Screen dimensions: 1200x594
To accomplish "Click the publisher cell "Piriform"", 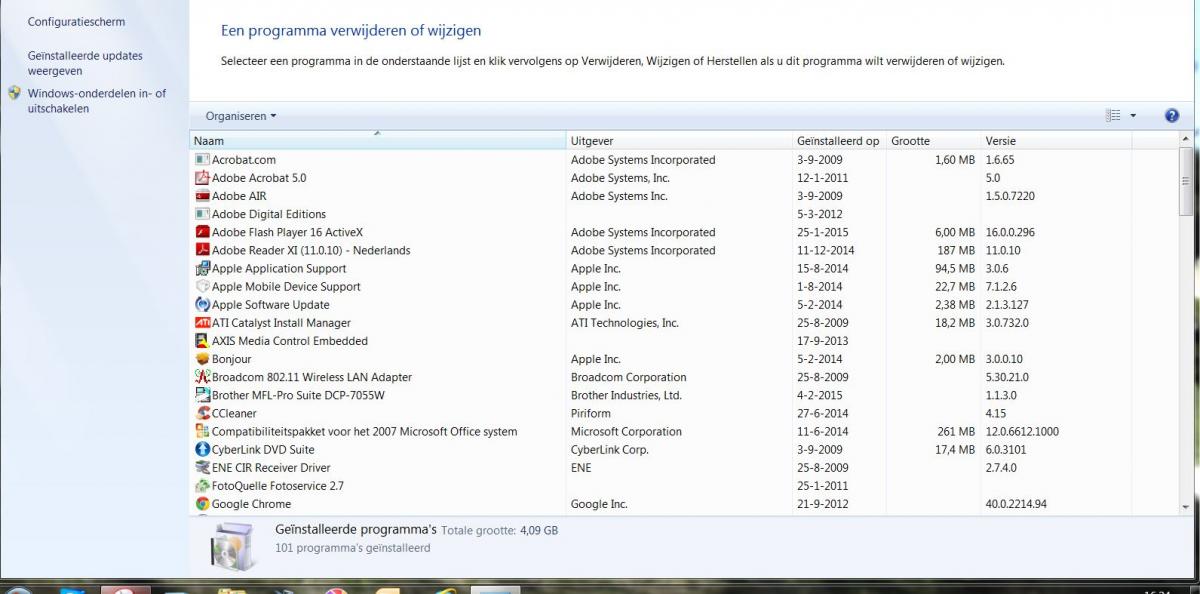I will (591, 413).
